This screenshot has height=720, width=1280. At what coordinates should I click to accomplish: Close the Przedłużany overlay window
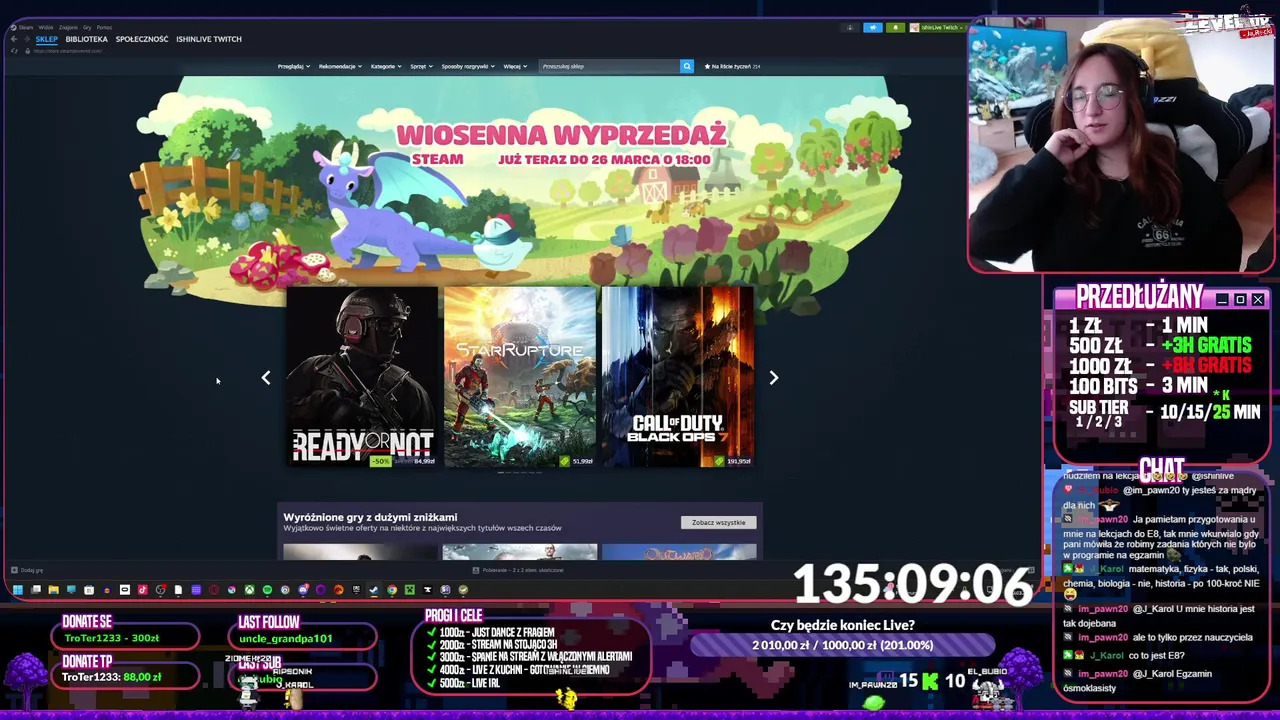pyautogui.click(x=1258, y=300)
